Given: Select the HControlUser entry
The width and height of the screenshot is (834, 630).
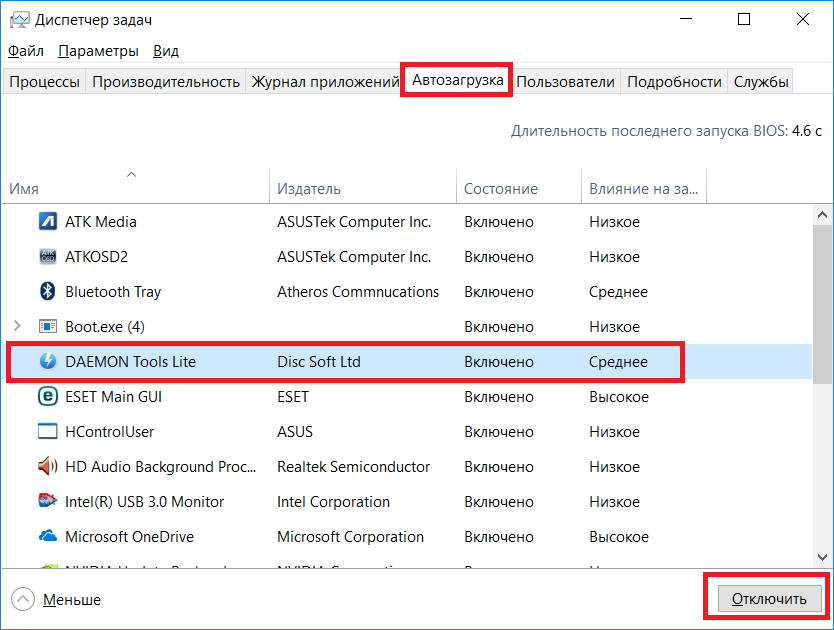Looking at the screenshot, I should point(109,432).
